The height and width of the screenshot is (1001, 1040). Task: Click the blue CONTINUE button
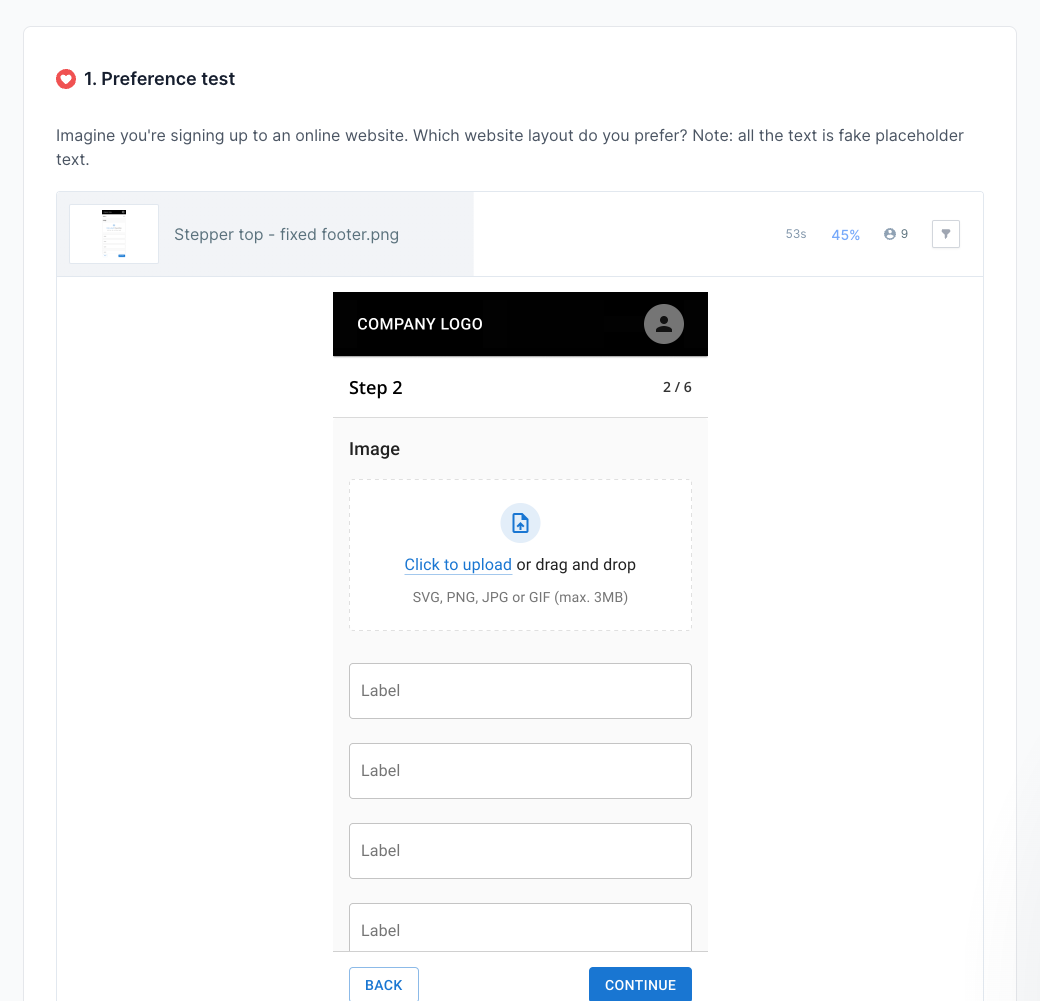pos(640,984)
